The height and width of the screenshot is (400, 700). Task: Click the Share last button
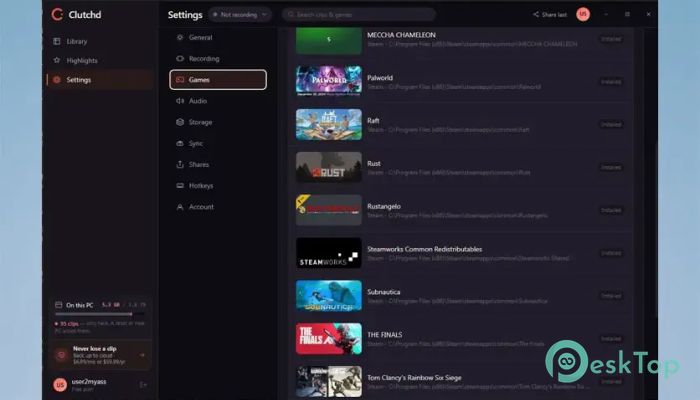pyautogui.click(x=550, y=14)
